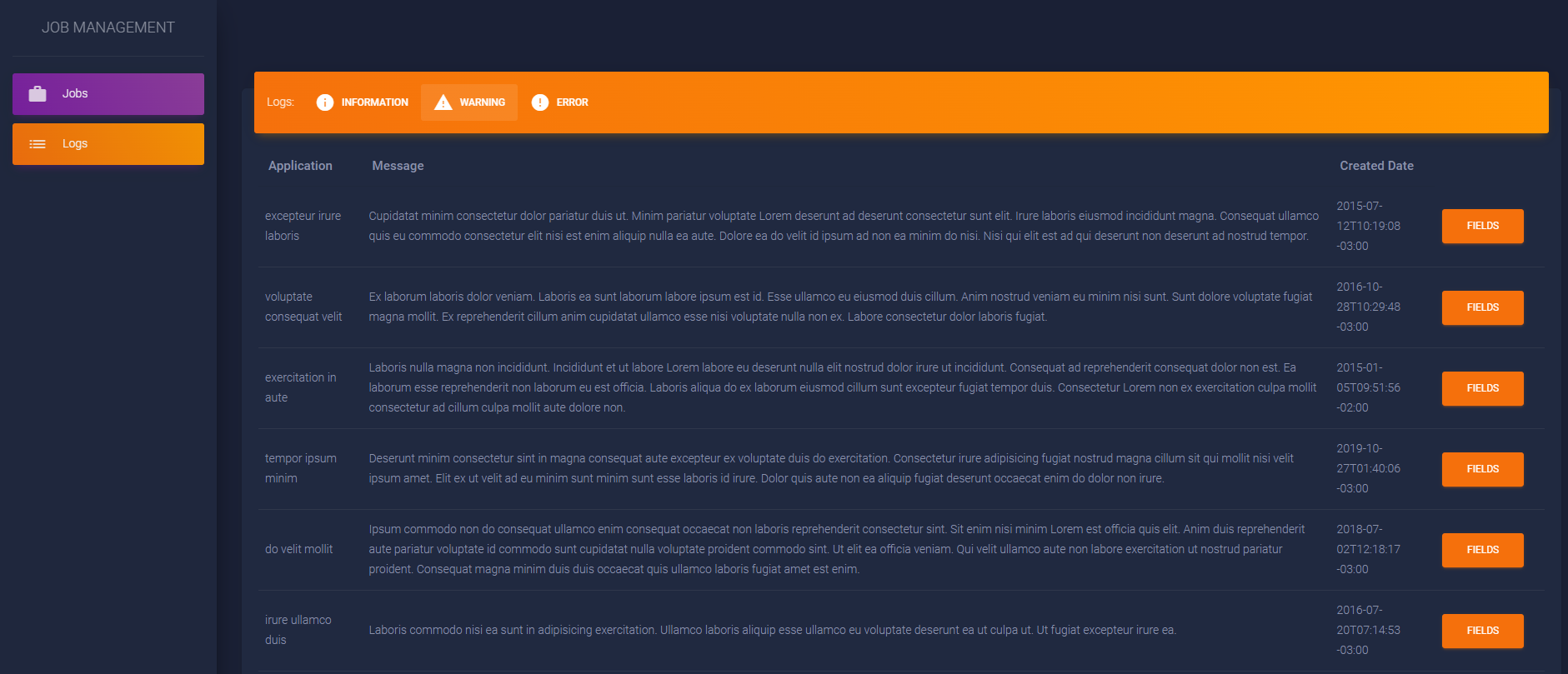
Task: Click the Error exclamation circle icon
Action: pos(540,102)
